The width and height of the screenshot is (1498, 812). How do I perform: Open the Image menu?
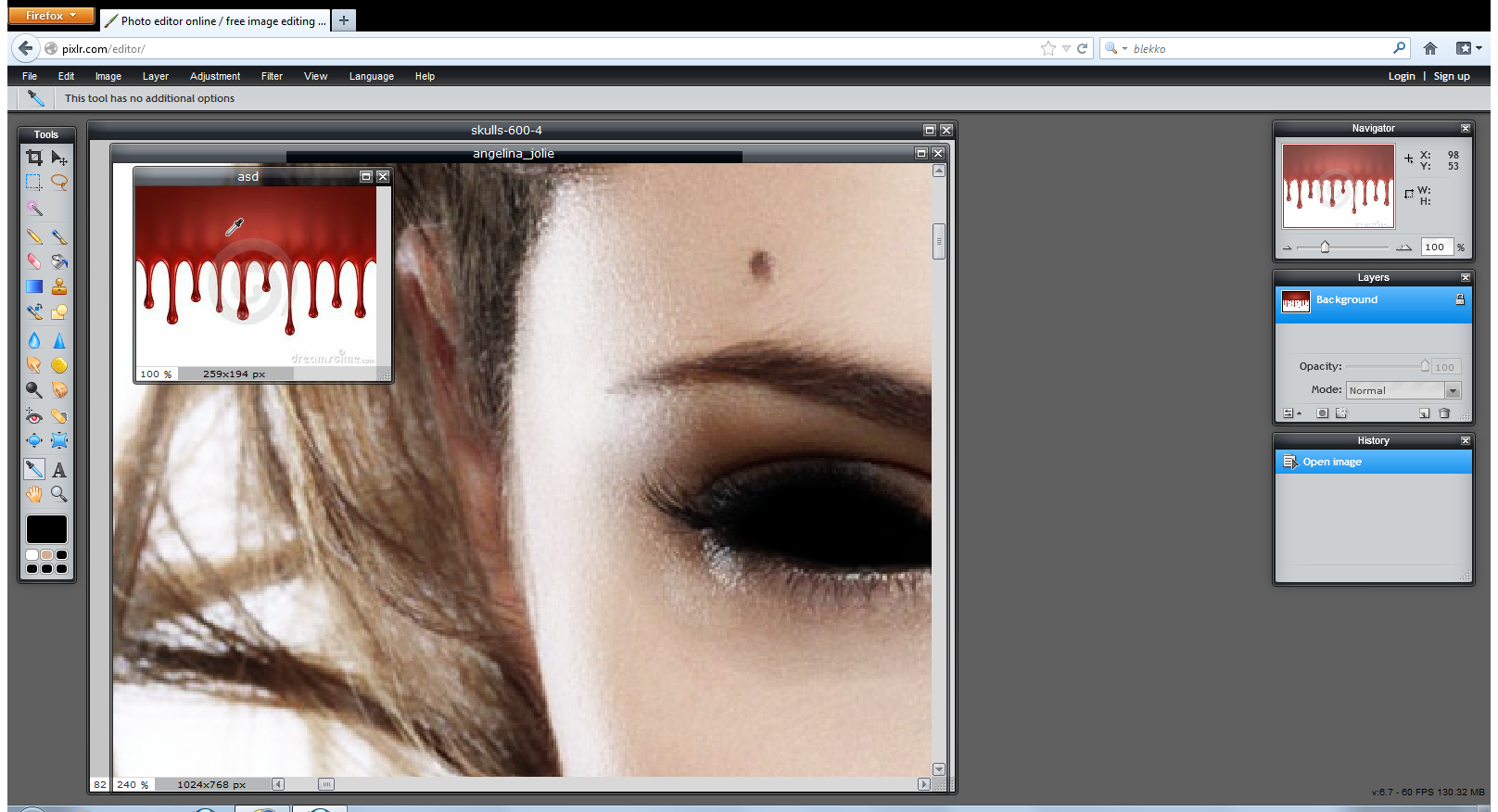pos(108,76)
